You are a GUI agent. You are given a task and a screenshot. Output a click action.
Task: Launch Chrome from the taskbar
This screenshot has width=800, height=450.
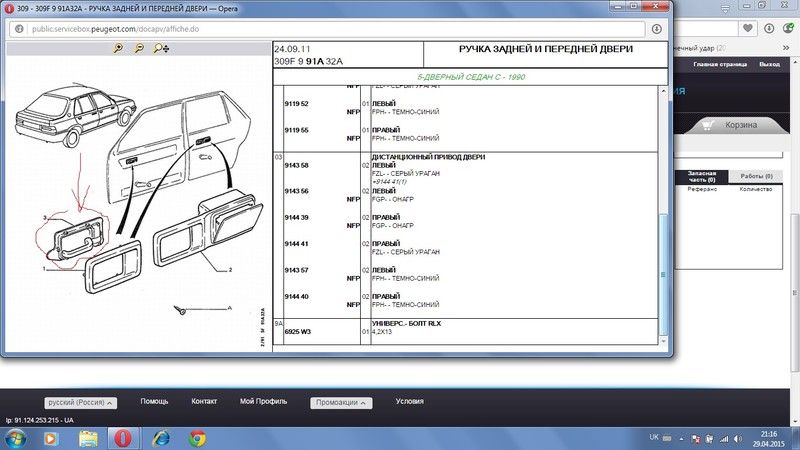(x=198, y=438)
